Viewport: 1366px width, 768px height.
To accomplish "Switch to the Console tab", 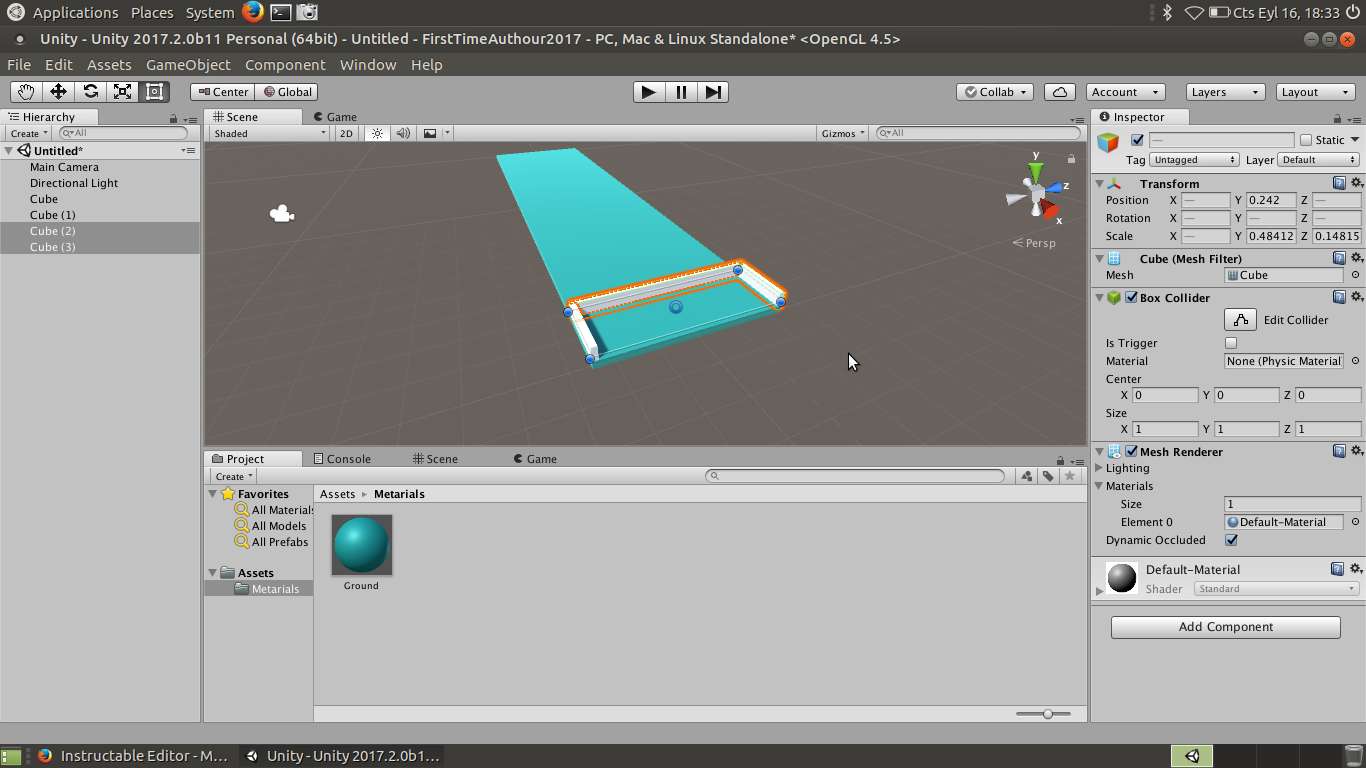I will (342, 459).
